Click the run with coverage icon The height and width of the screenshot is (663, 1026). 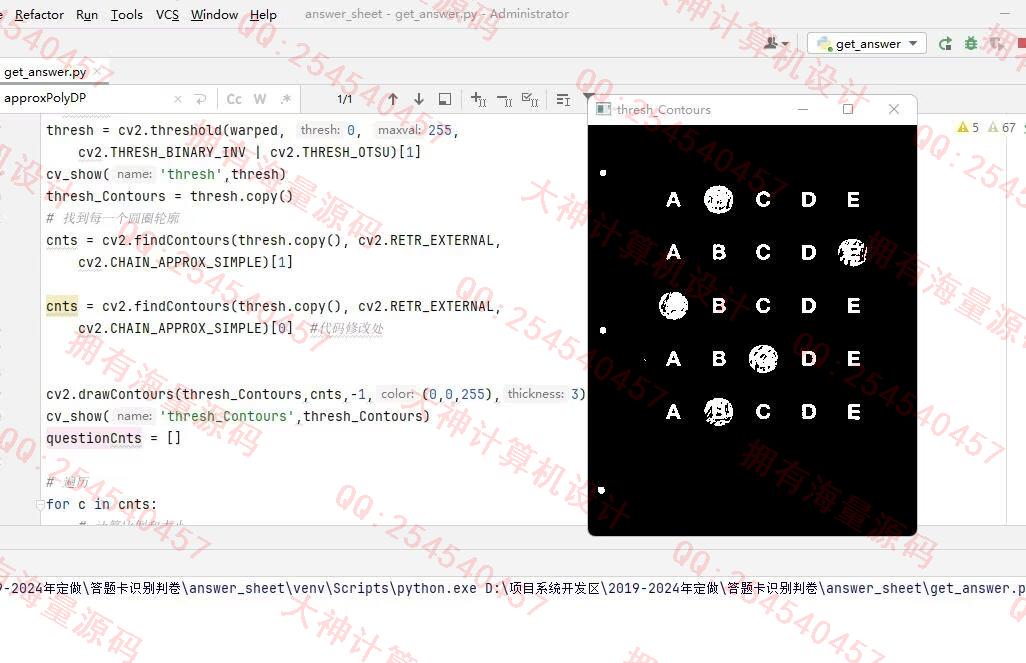pyautogui.click(x=996, y=43)
